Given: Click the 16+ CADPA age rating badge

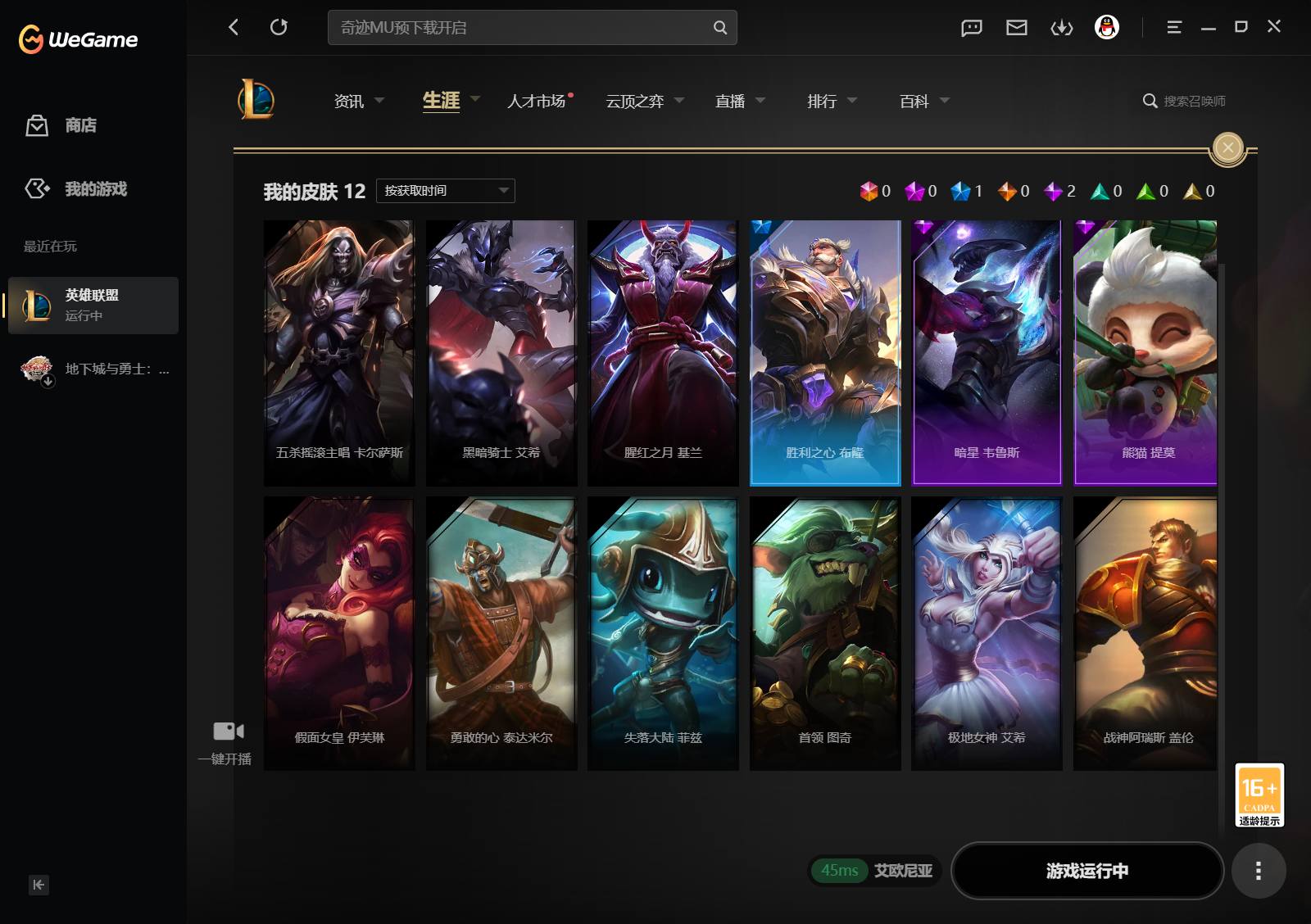Looking at the screenshot, I should pos(1259,795).
